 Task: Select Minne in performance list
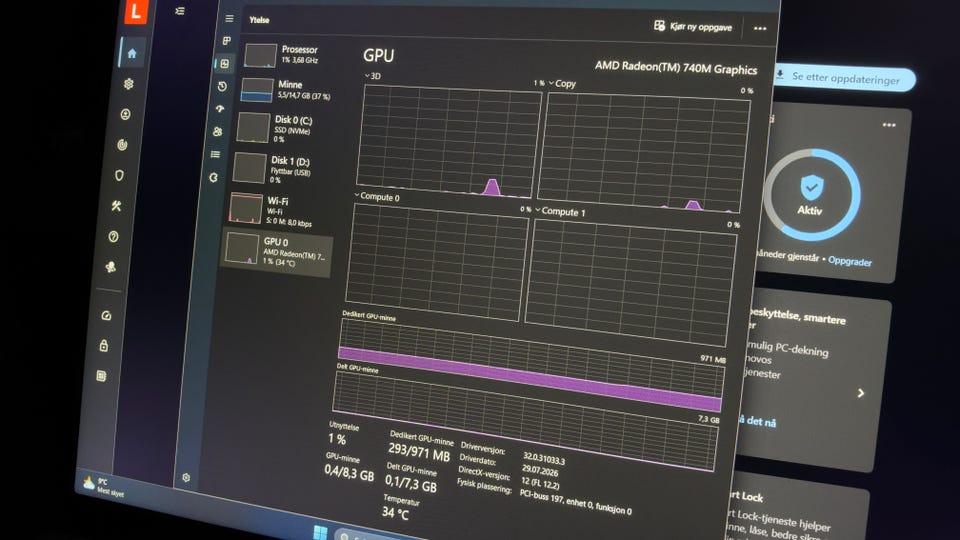pos(287,90)
